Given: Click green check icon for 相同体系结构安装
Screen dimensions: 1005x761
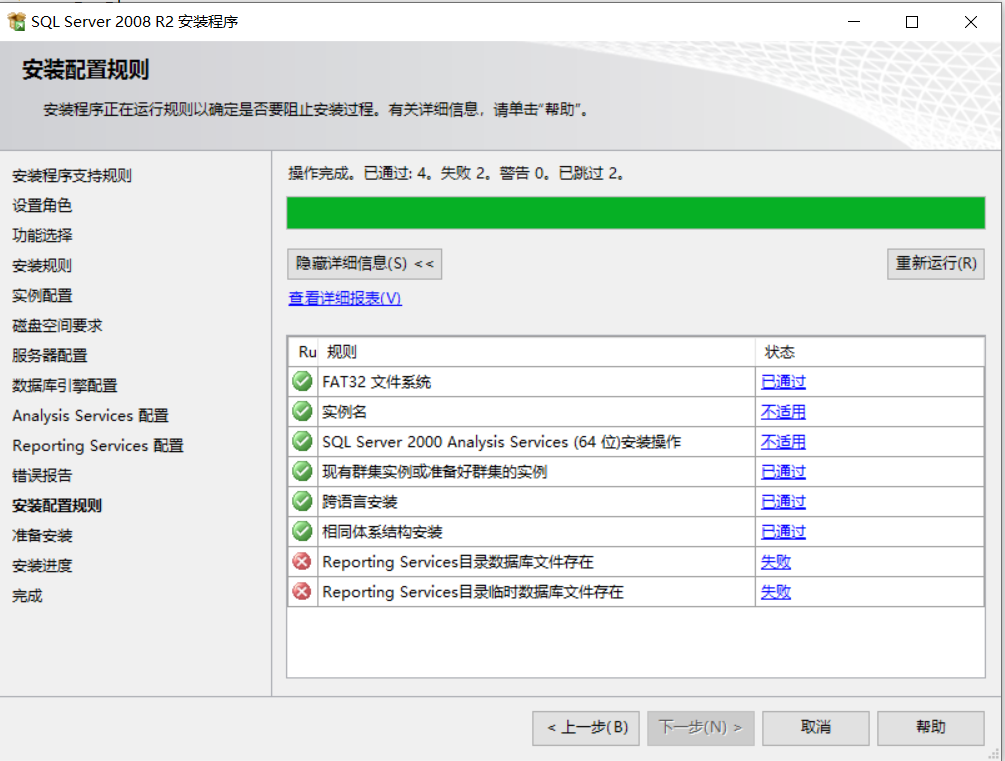Looking at the screenshot, I should (x=302, y=531).
